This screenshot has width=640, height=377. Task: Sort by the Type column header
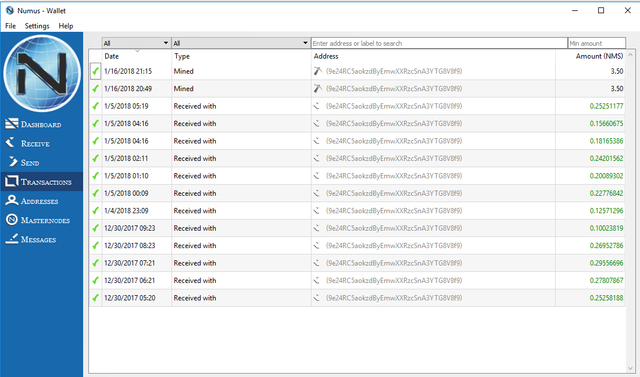(182, 56)
